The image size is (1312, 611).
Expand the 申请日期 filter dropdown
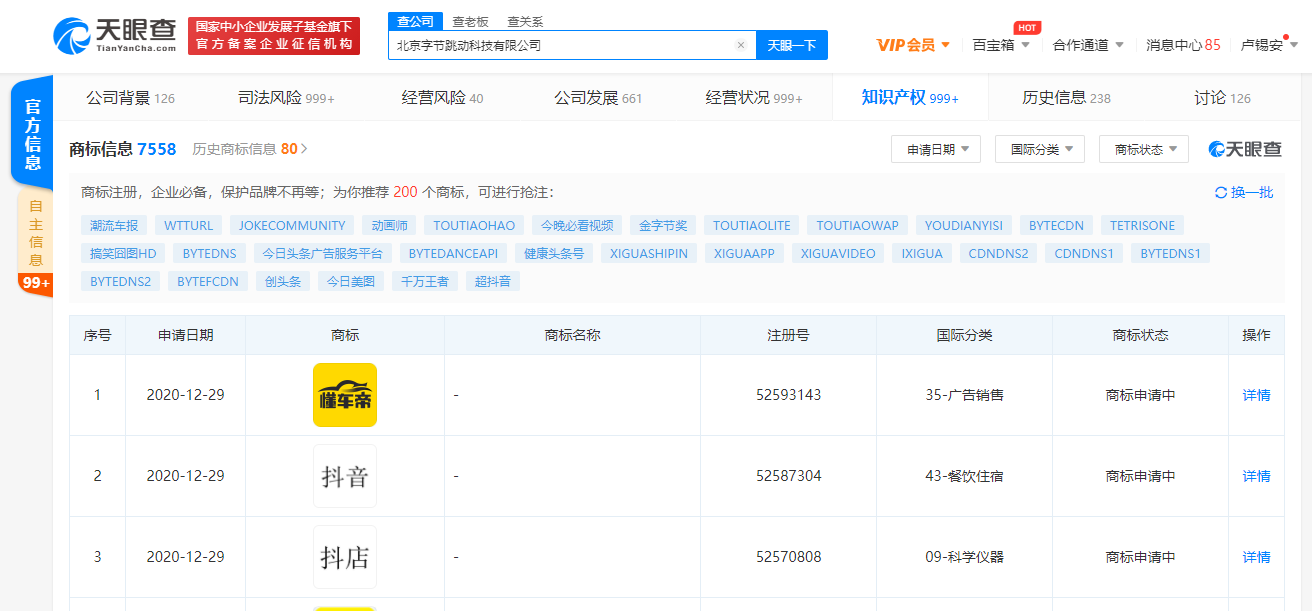tap(936, 149)
